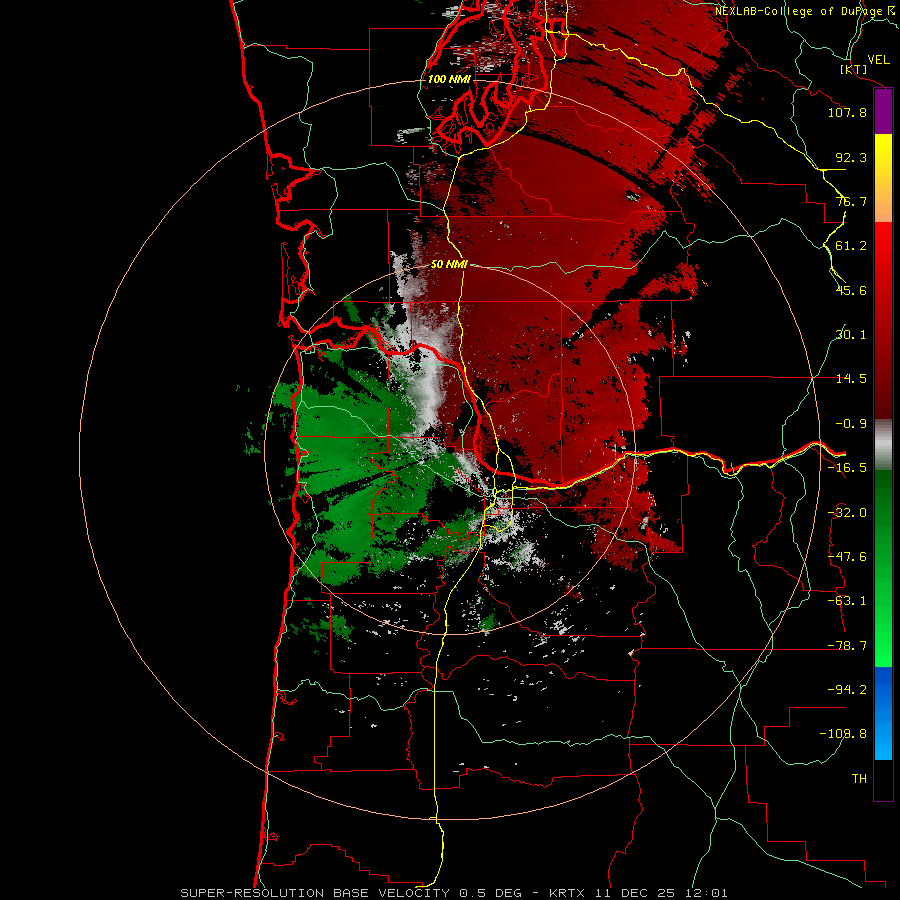Click the -63.1 velocity scale value
The width and height of the screenshot is (900, 900).
click(847, 601)
